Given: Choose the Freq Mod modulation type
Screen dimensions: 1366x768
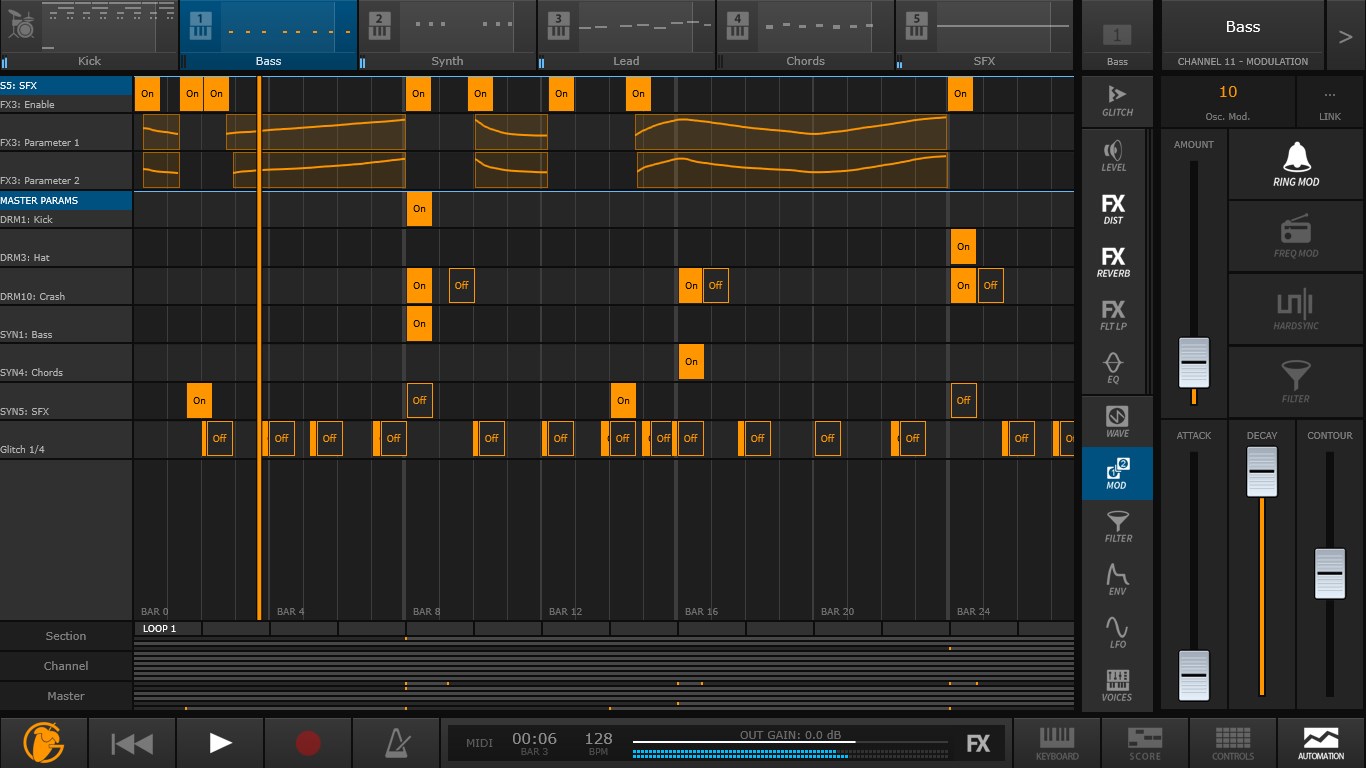Looking at the screenshot, I should click(1295, 237).
